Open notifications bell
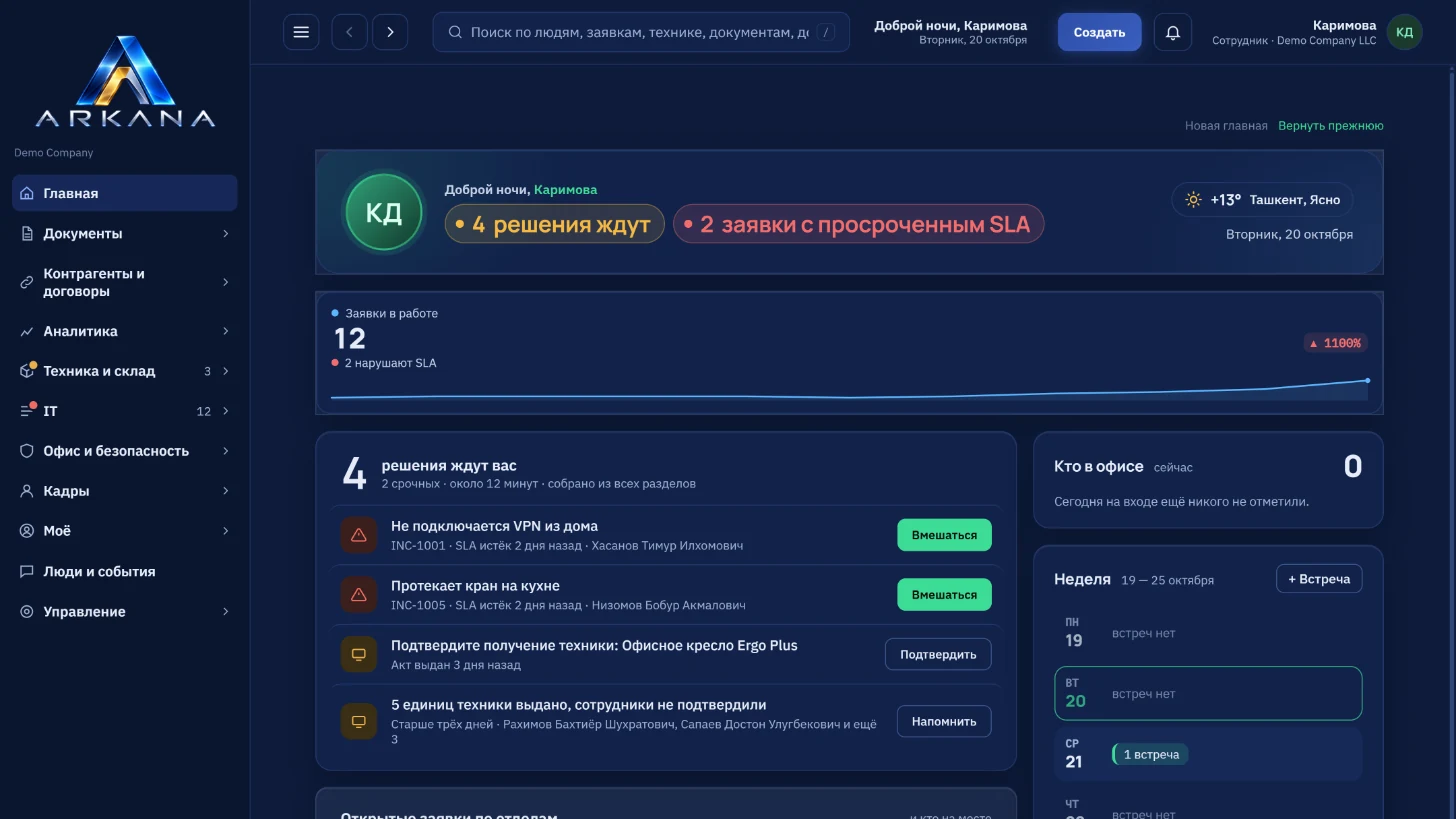The width and height of the screenshot is (1456, 819). [x=1173, y=32]
